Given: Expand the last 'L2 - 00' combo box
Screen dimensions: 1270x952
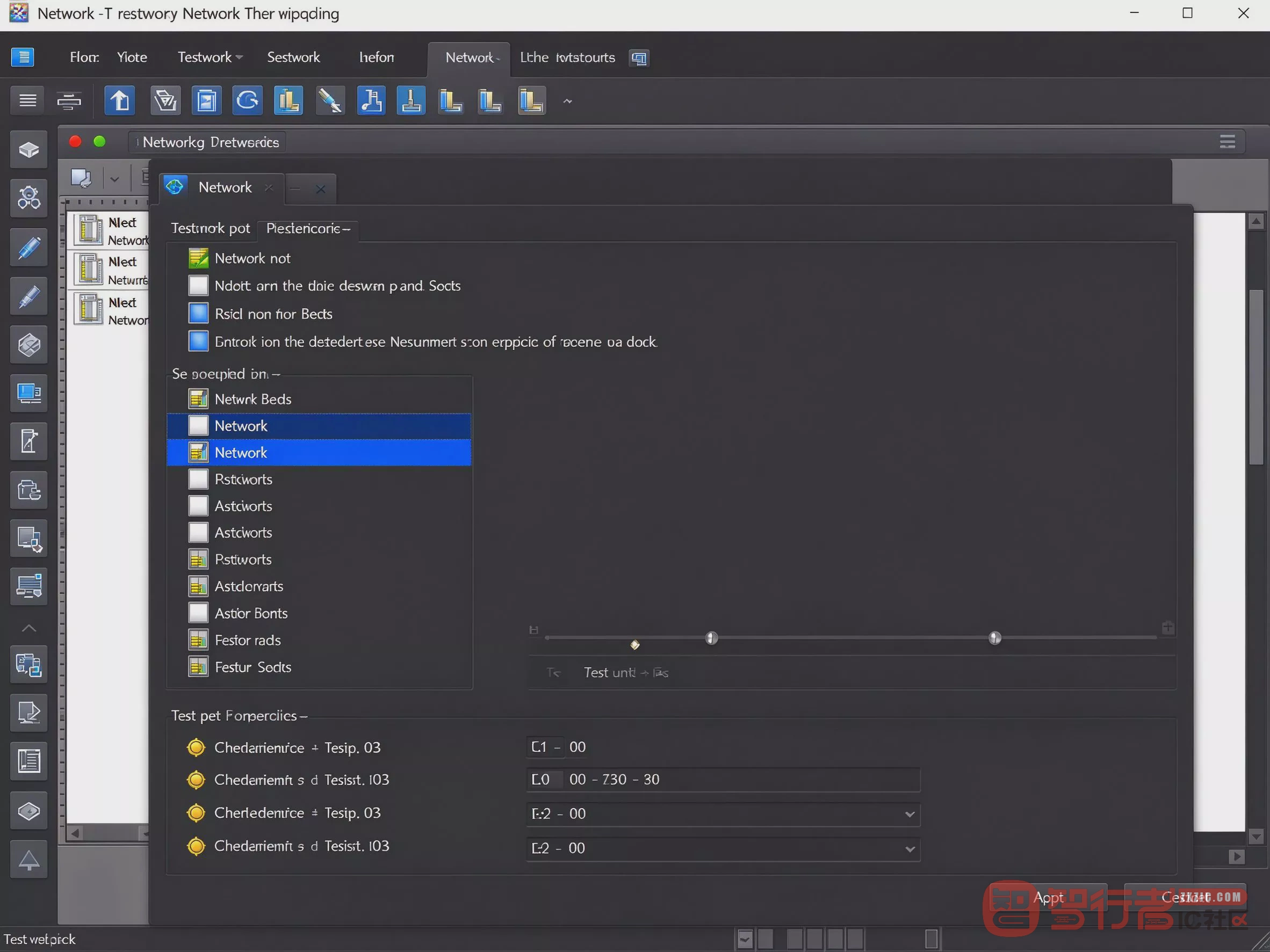Looking at the screenshot, I should pyautogui.click(x=724, y=848).
